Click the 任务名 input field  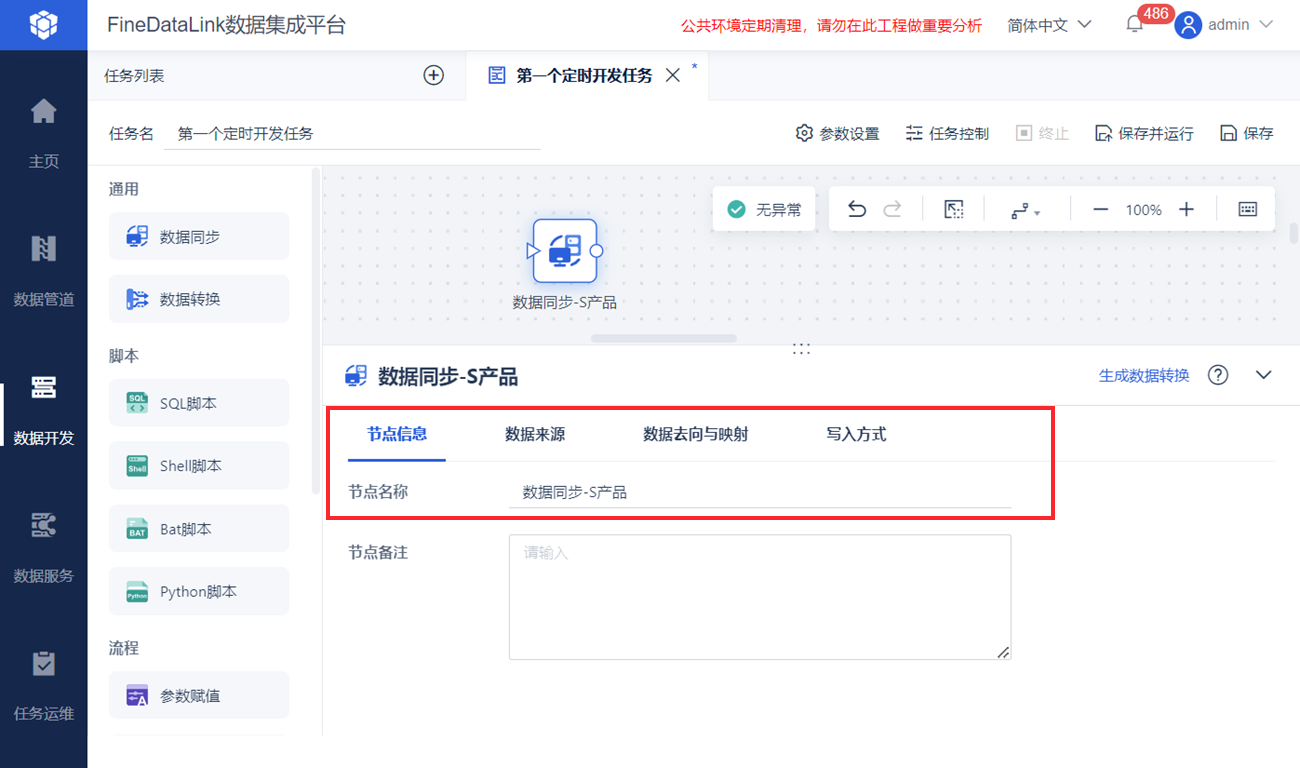point(352,133)
